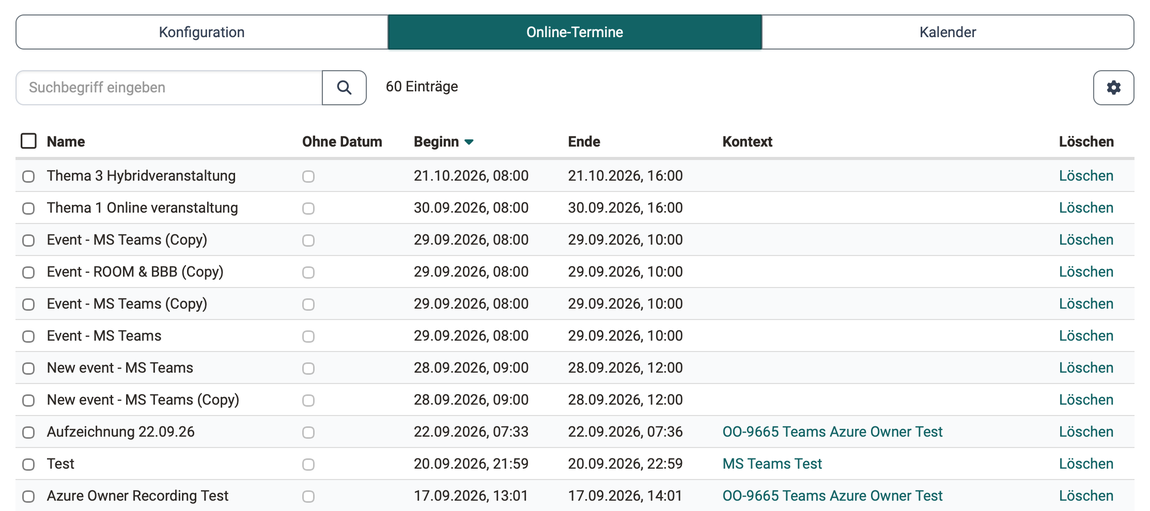Click end date 21.10.2026, 16:00
The image size is (1150, 511).
point(625,176)
